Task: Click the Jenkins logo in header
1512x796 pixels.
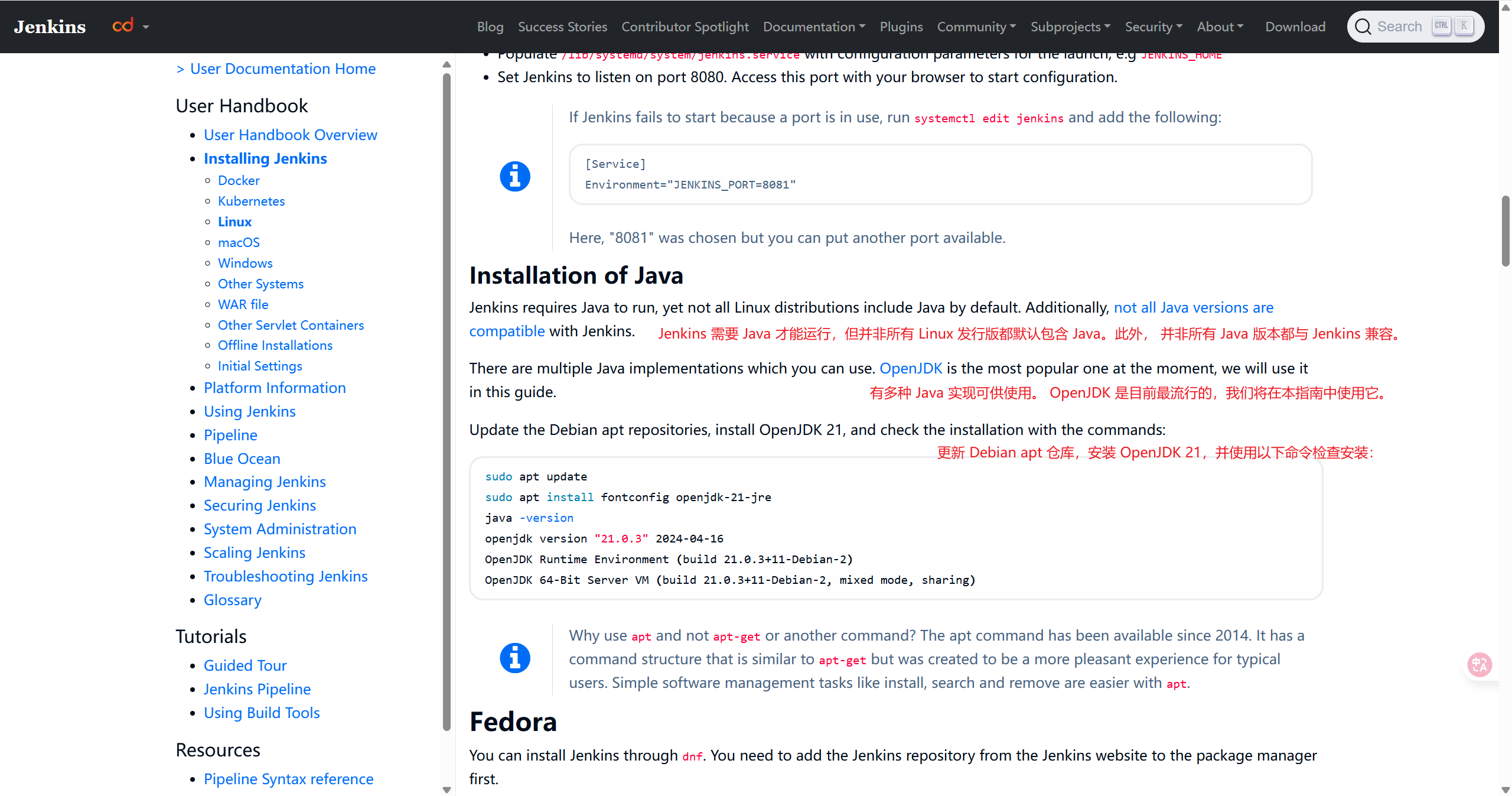Action: (x=50, y=27)
